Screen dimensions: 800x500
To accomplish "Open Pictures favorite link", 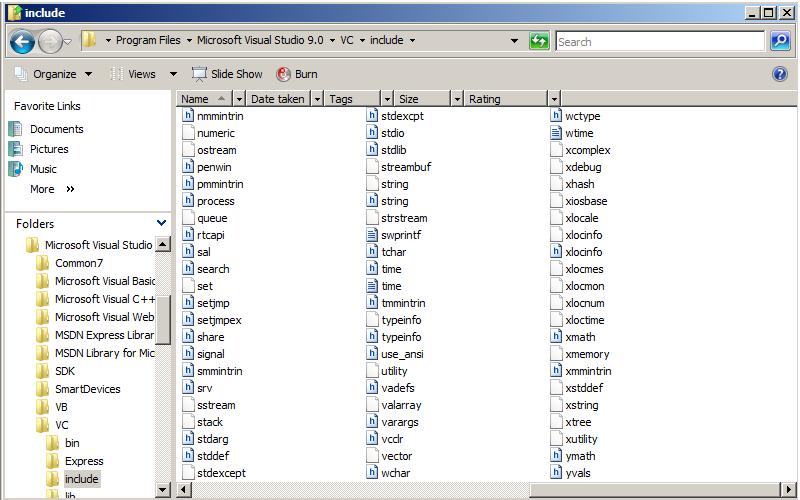I will [x=49, y=149].
